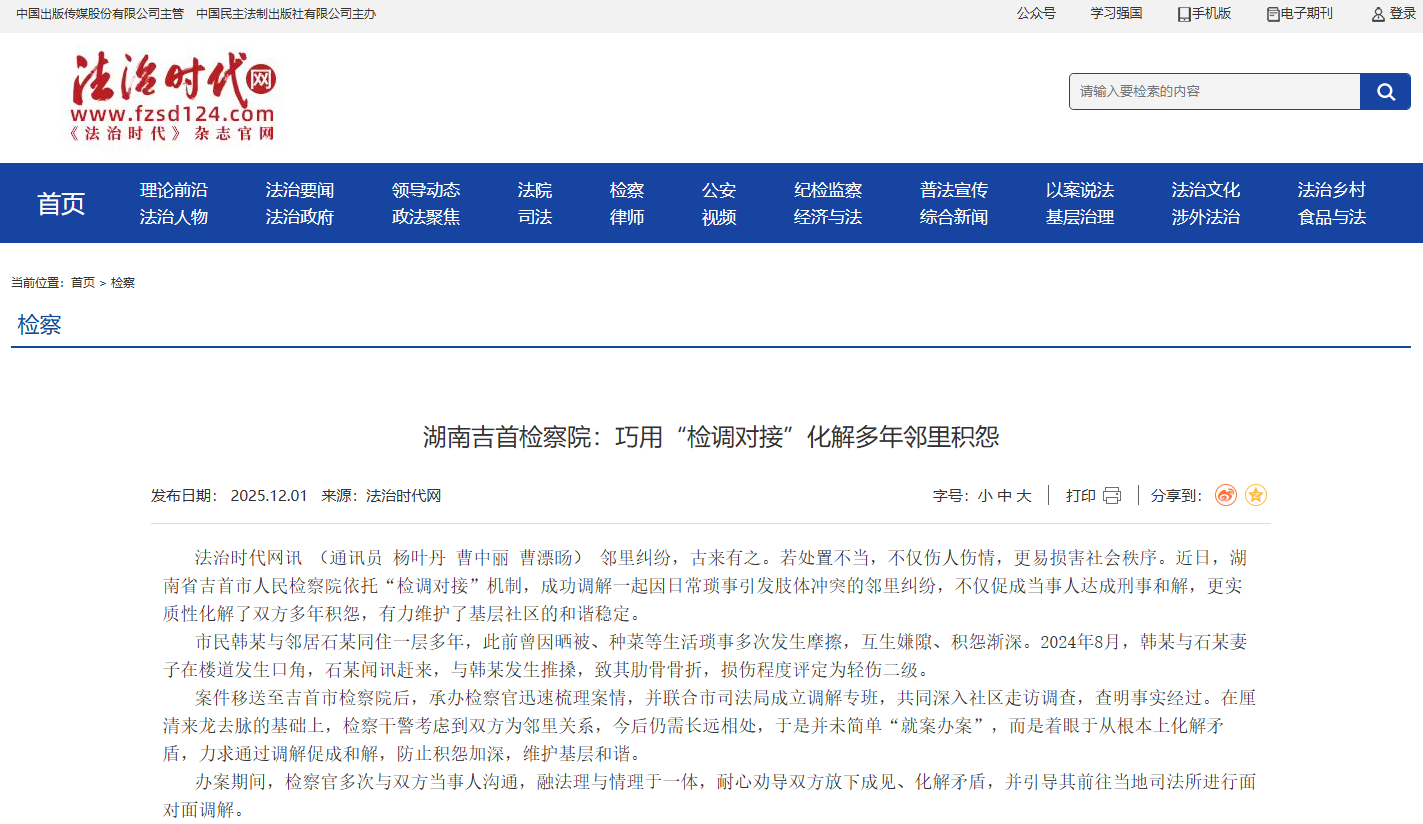Share article via Weibo icon

(x=1225, y=495)
